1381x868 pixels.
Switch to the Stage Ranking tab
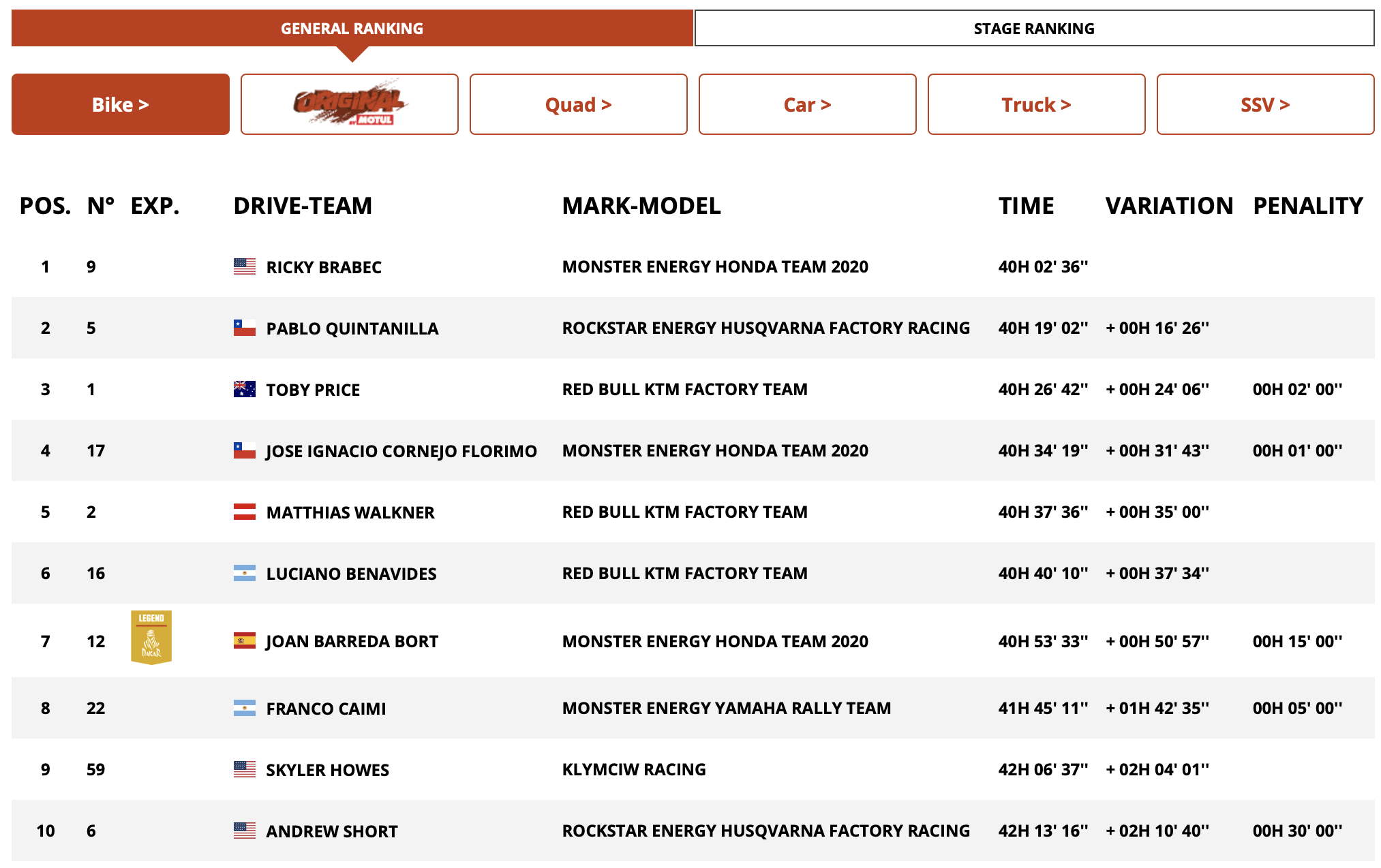[x=1034, y=29]
